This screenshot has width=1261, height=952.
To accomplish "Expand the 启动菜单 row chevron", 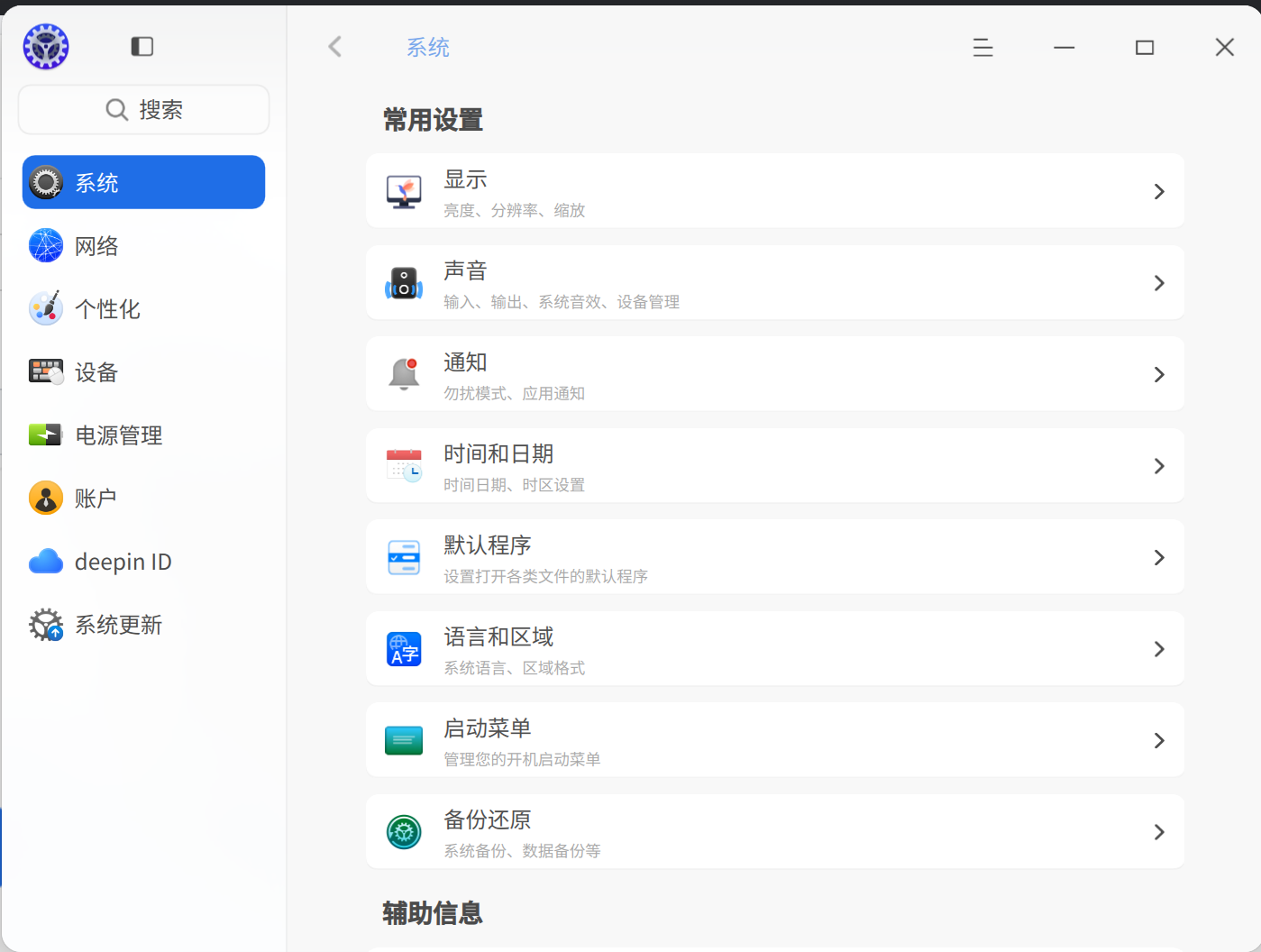I will tap(1159, 740).
